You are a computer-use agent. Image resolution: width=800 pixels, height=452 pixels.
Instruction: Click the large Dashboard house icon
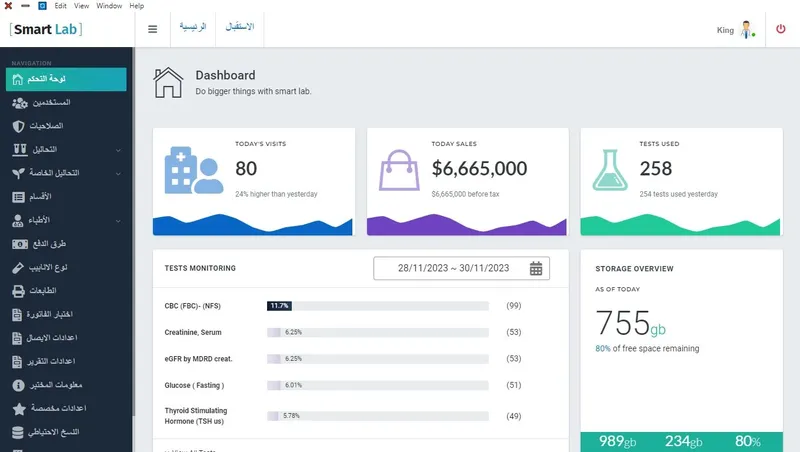[x=168, y=83]
